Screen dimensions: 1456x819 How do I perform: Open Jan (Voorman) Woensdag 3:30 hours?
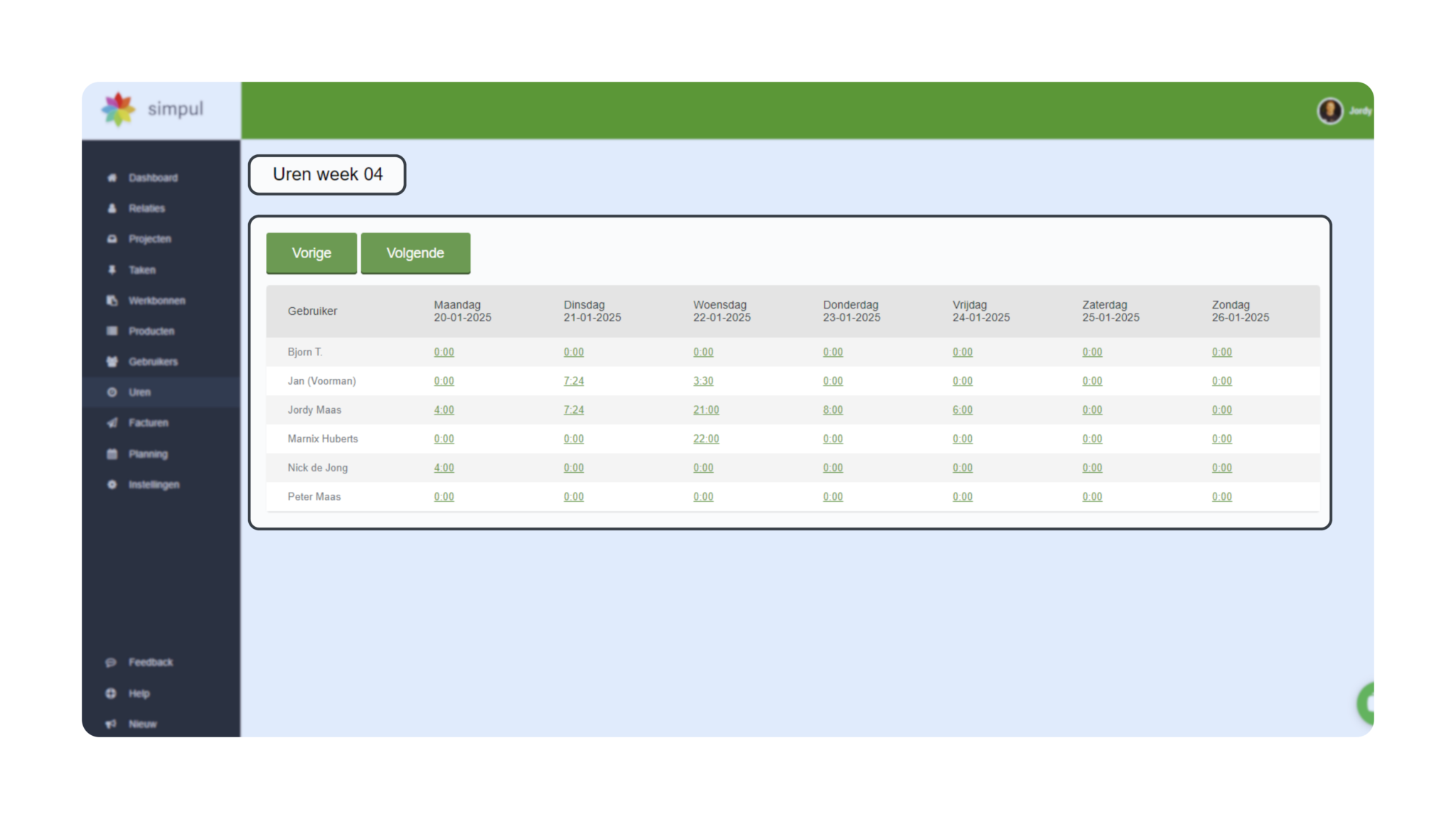click(x=703, y=381)
